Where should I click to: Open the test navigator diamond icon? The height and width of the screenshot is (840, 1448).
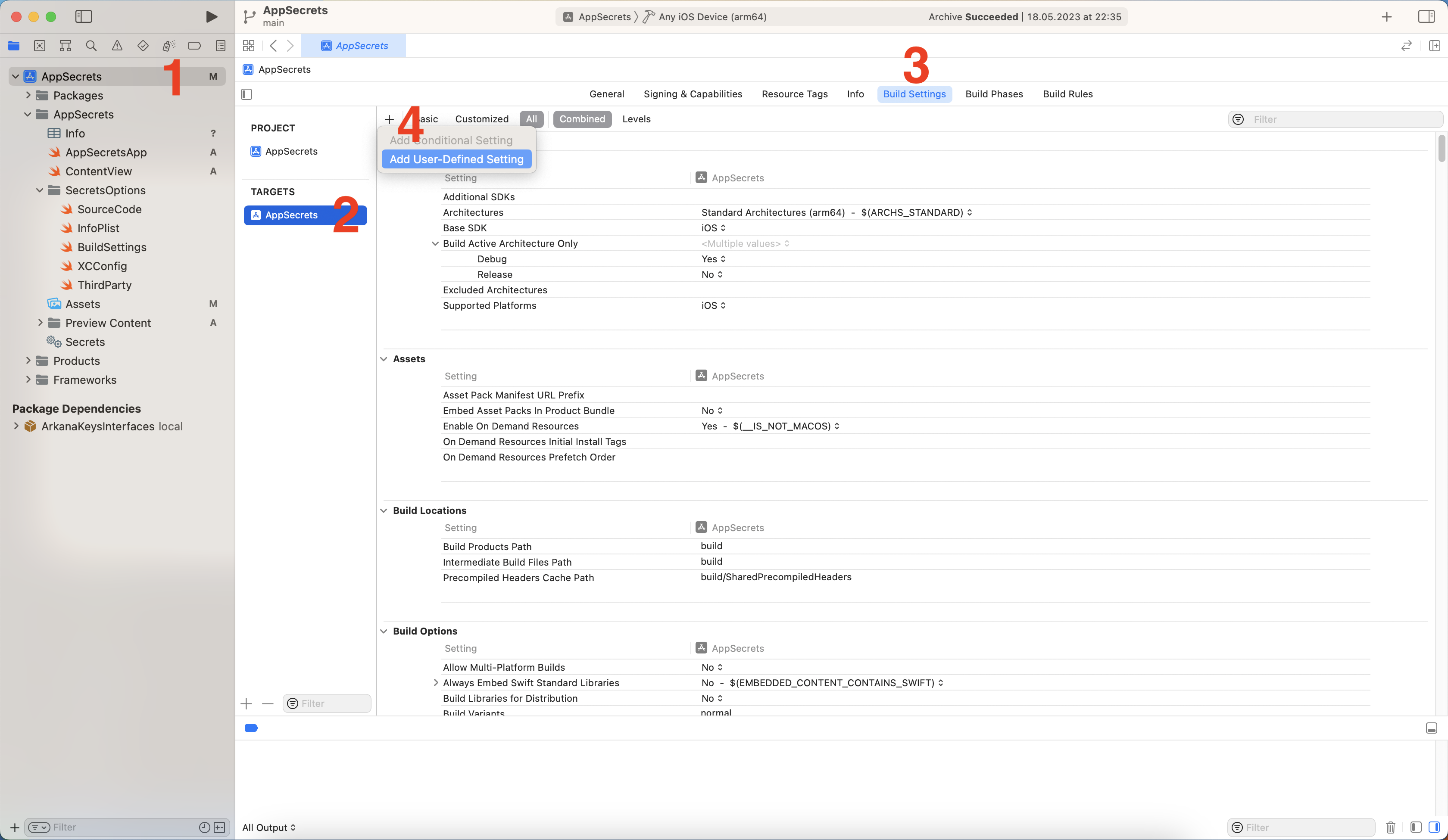click(x=143, y=46)
